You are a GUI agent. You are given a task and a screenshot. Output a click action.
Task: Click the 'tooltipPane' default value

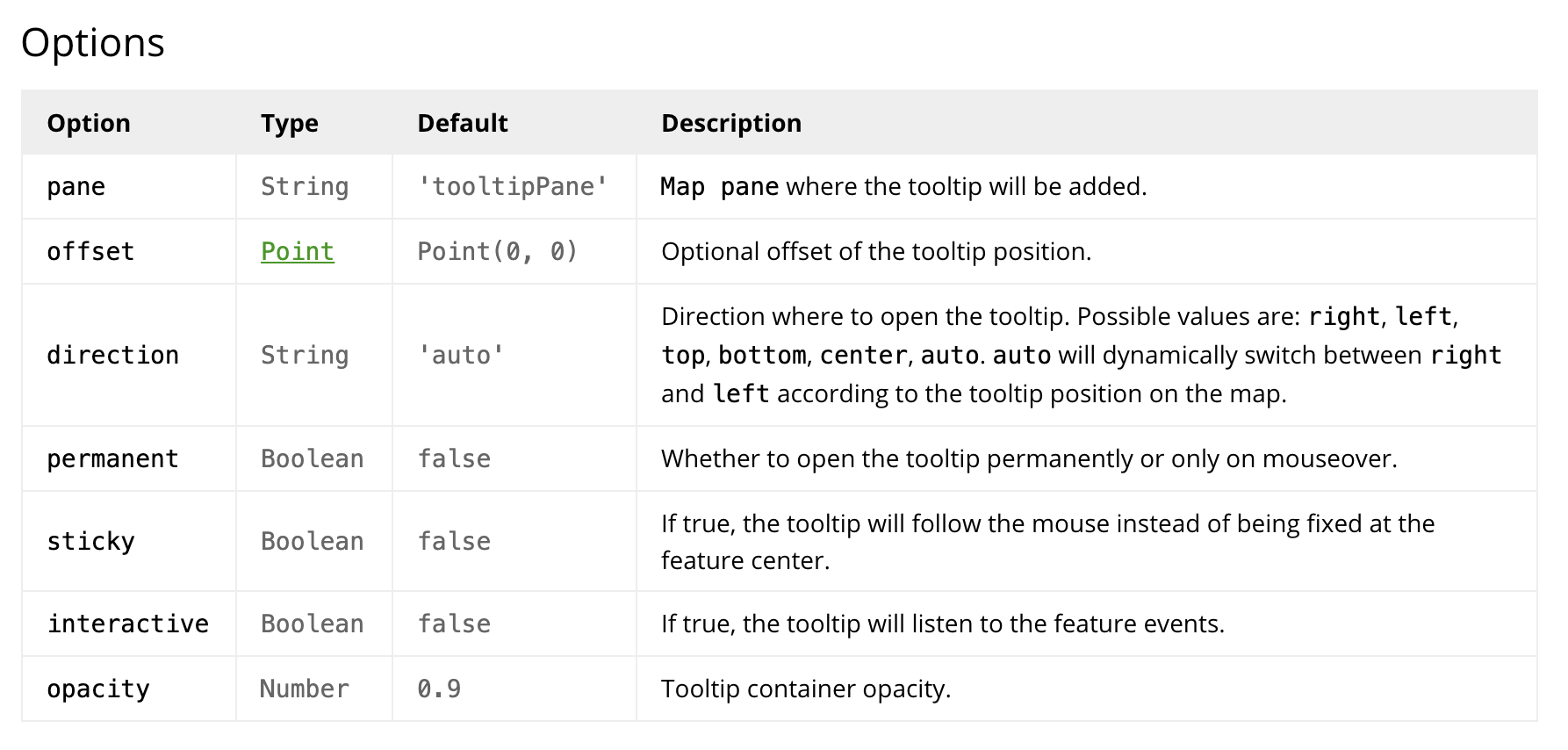tap(513, 187)
